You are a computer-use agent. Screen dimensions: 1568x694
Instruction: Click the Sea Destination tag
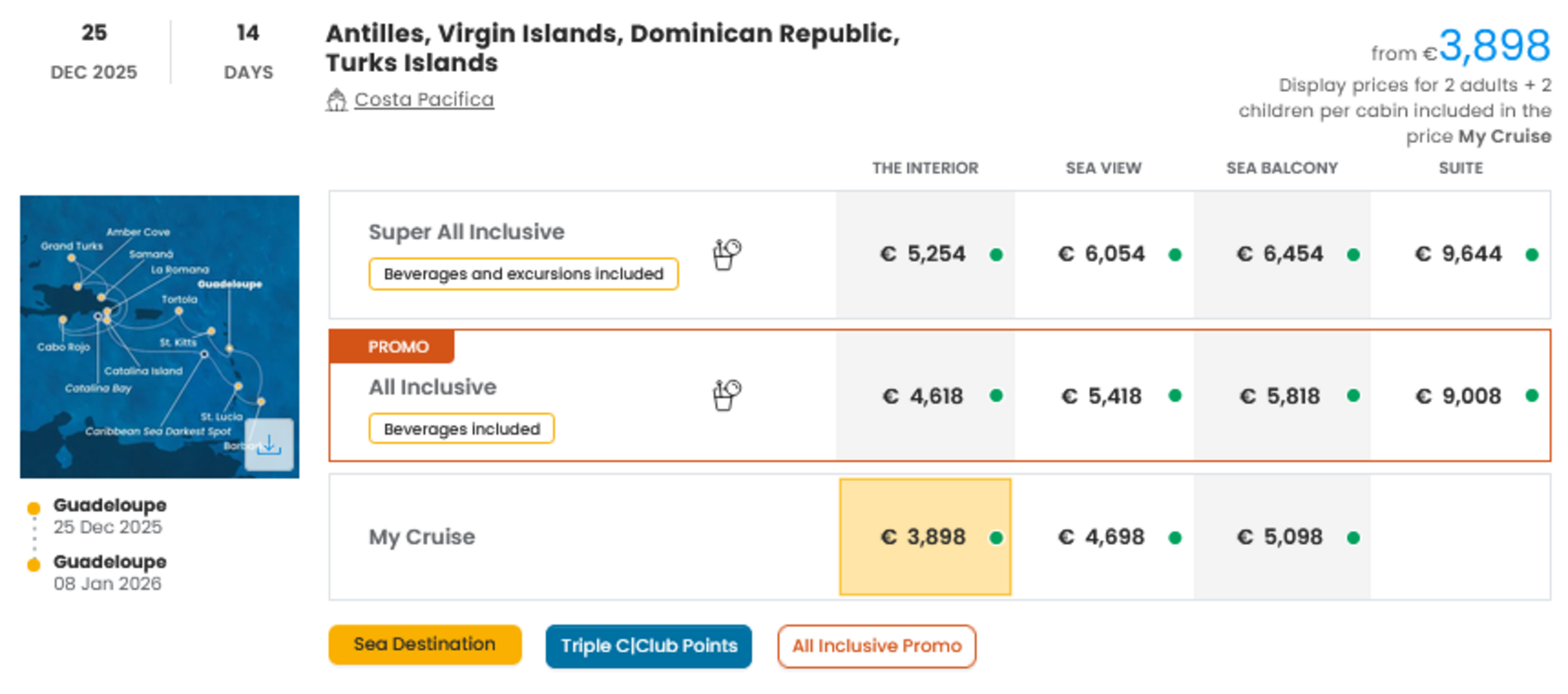pos(425,645)
